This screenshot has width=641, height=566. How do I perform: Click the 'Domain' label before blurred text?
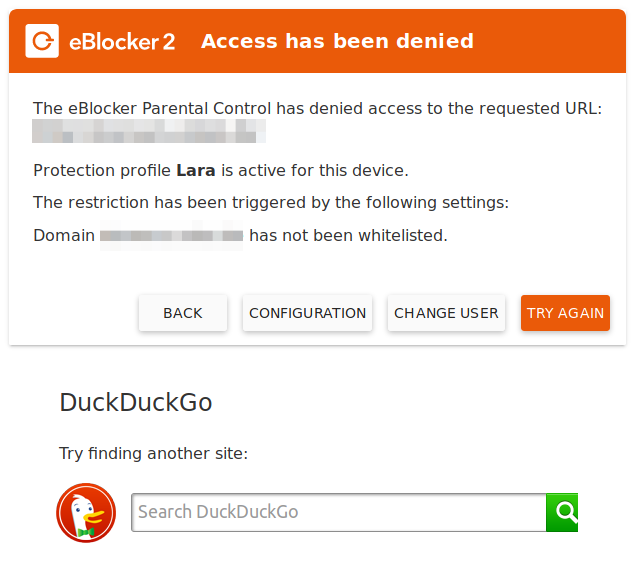(x=64, y=235)
